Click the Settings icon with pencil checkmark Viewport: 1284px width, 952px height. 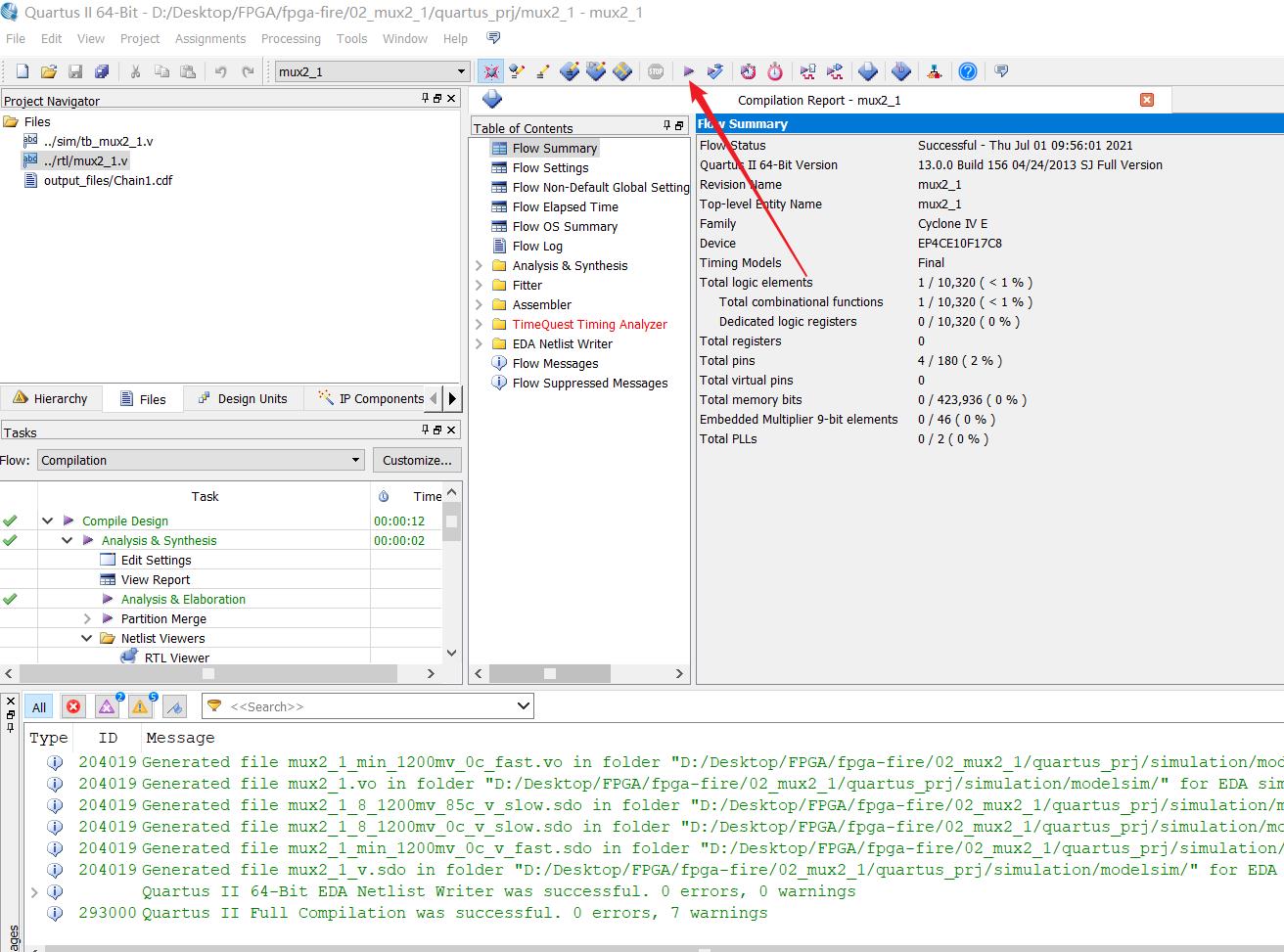[x=517, y=71]
